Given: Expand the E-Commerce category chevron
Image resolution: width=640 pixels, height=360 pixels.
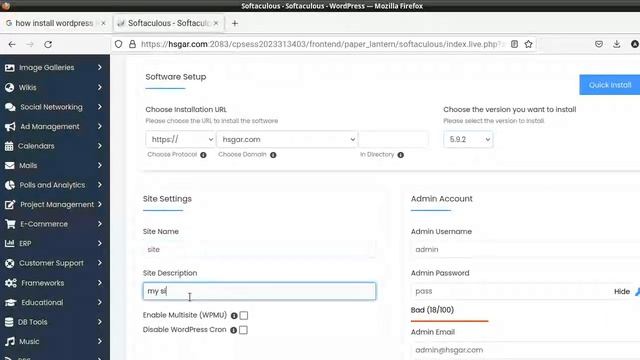Looking at the screenshot, I should (100, 224).
